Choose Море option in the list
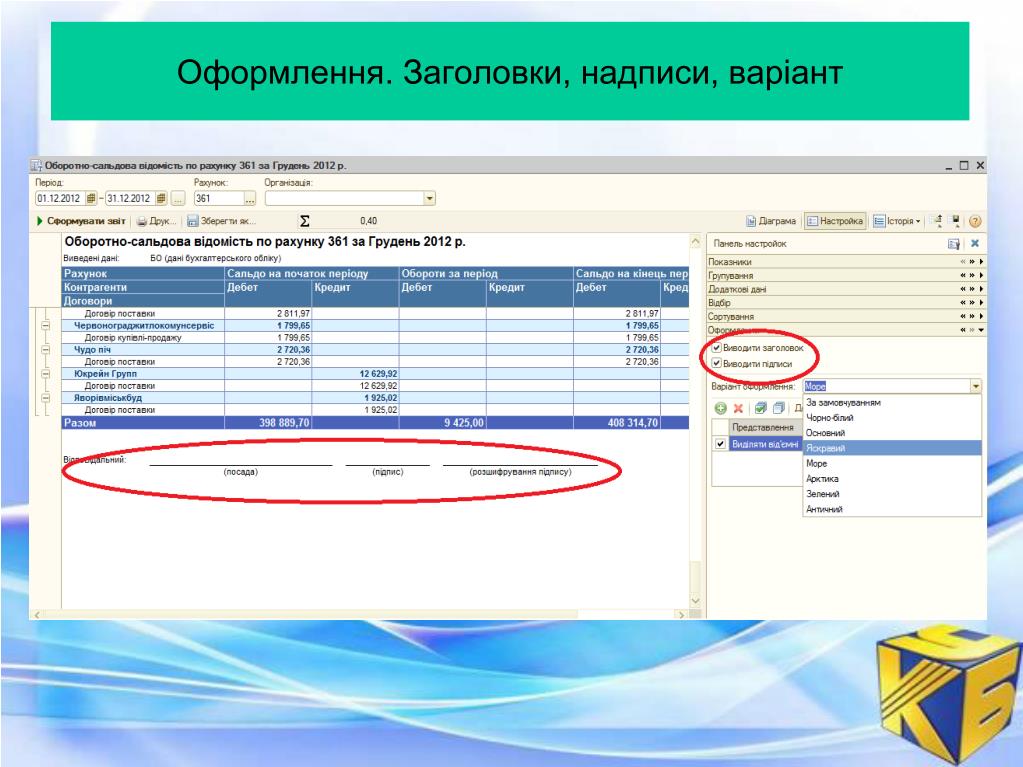 [x=892, y=463]
